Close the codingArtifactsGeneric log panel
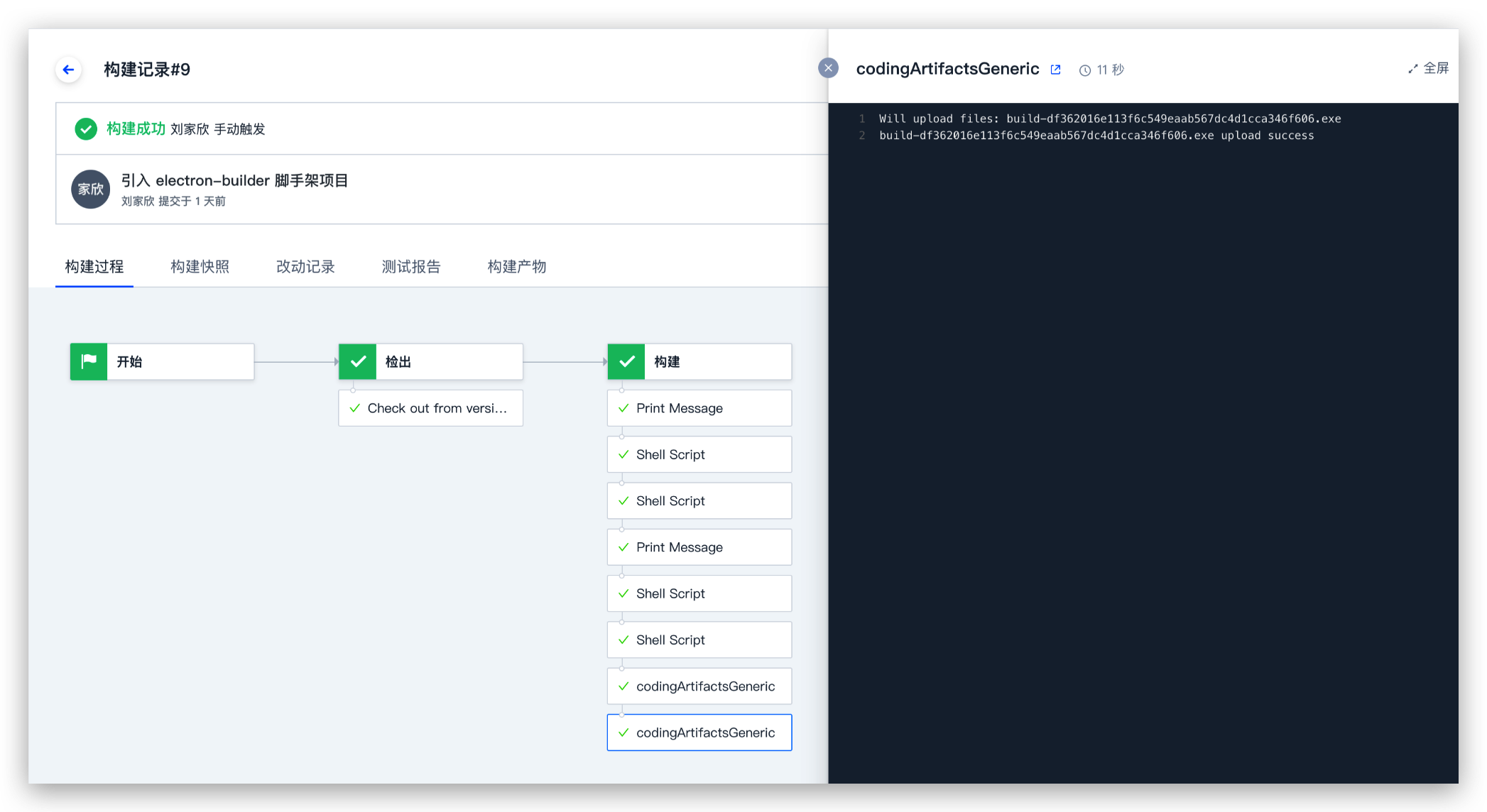 pos(828,68)
